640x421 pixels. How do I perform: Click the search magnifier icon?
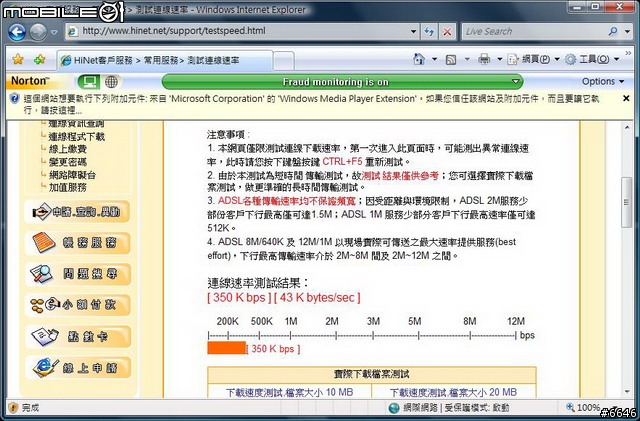(613, 31)
